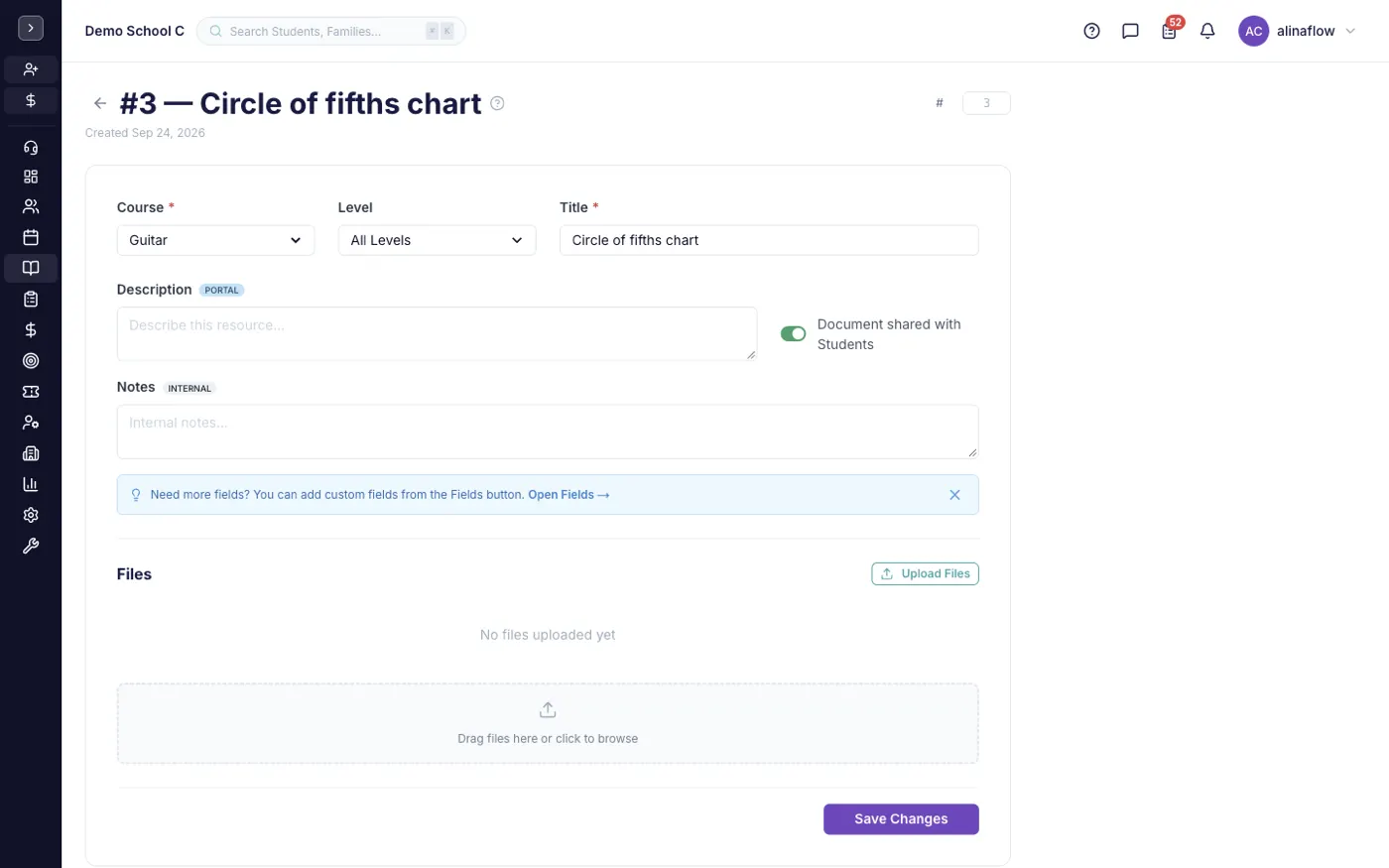Viewport: 1389px width, 868px height.
Task: Click the INTERNAL badge next to Notes
Action: pyautogui.click(x=189, y=388)
